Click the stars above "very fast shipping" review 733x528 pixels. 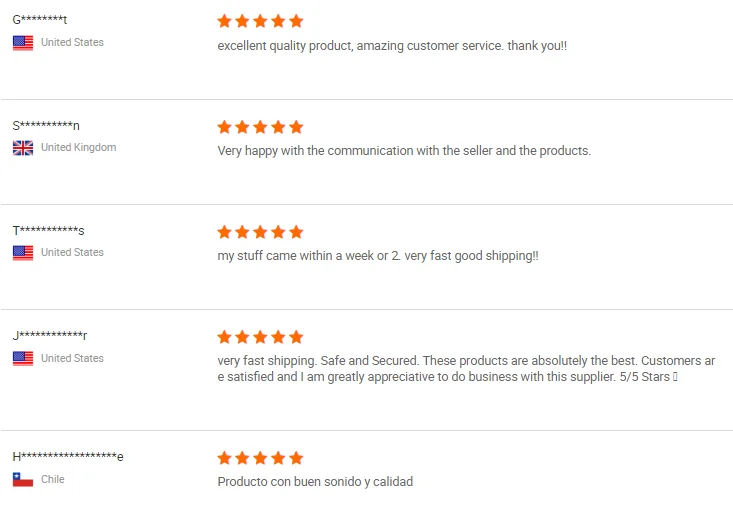[260, 337]
